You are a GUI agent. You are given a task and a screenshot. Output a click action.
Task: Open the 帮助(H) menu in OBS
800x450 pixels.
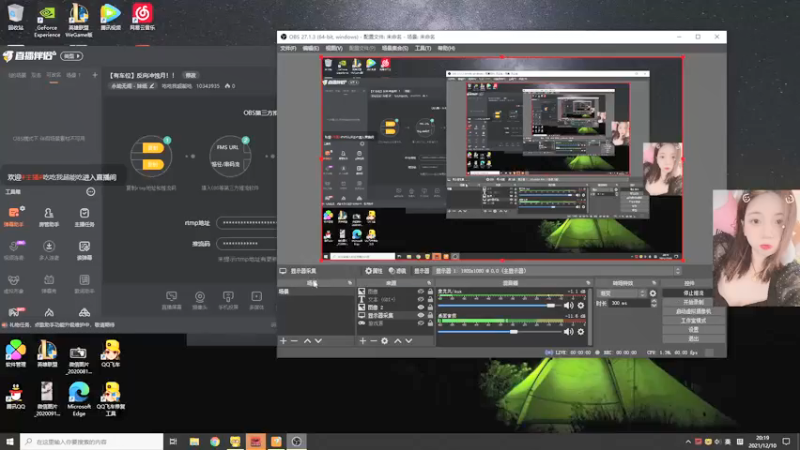pyautogui.click(x=446, y=48)
